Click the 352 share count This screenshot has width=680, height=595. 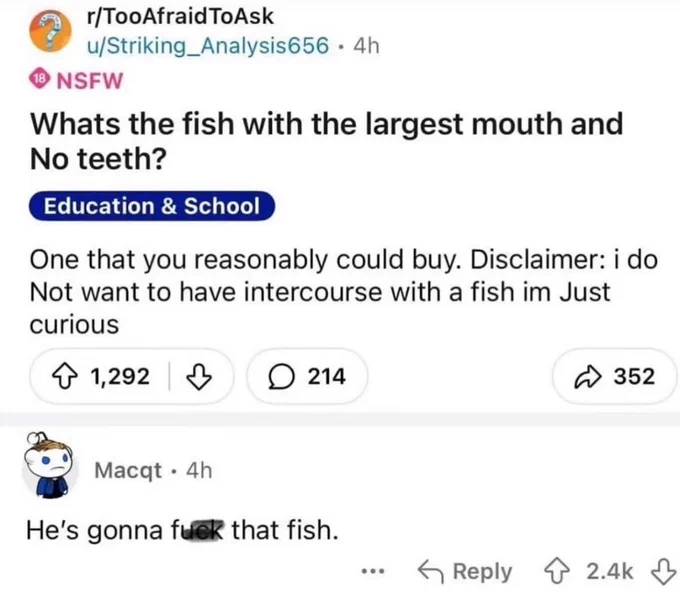pos(635,376)
